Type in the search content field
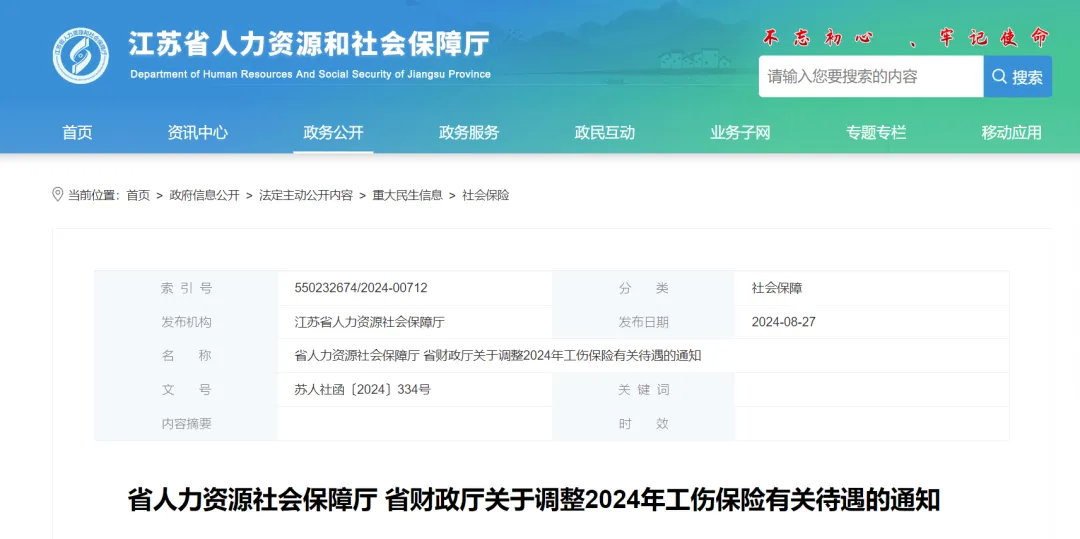The height and width of the screenshot is (539, 1080). [870, 77]
